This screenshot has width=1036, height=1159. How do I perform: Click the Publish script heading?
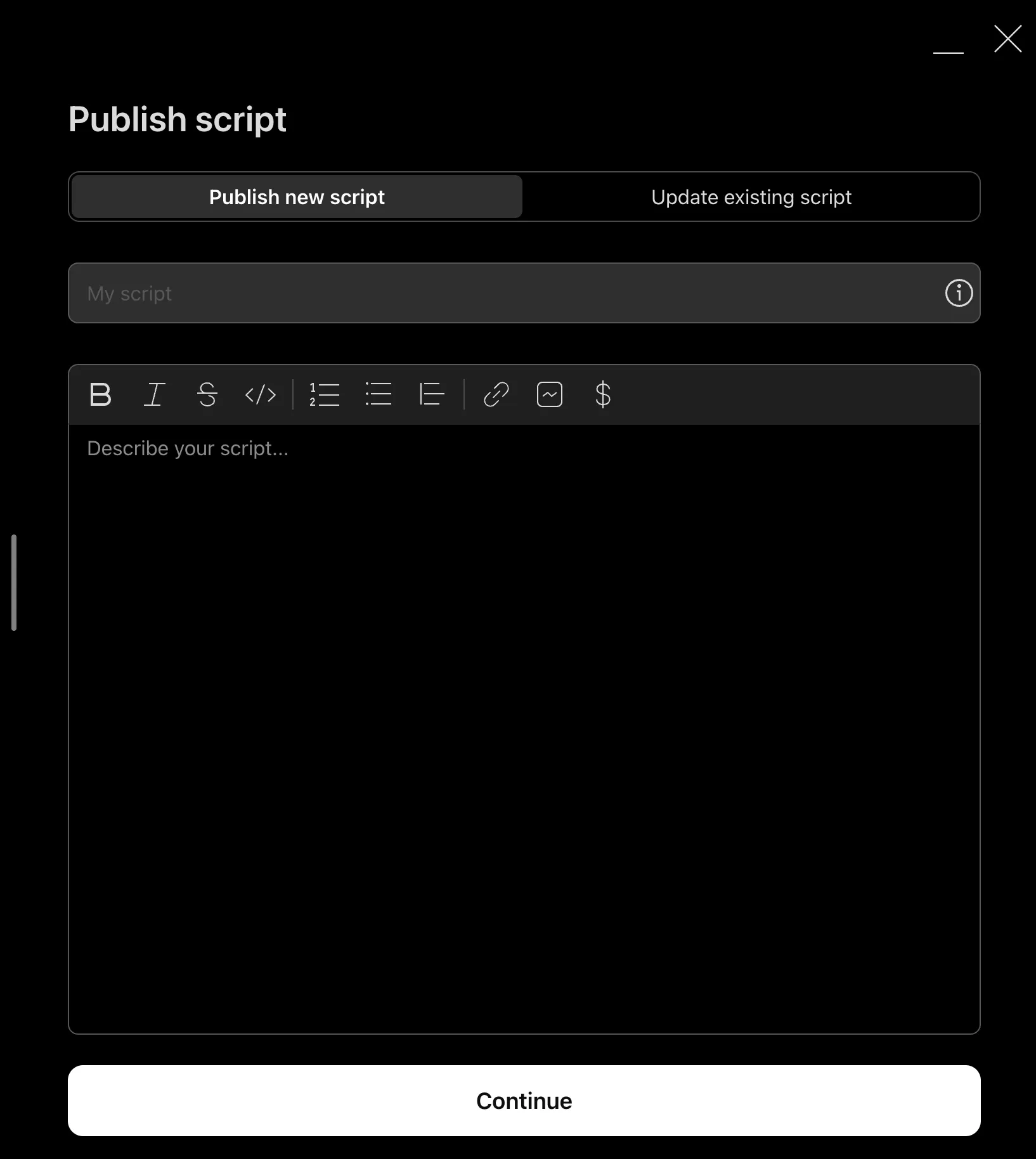178,119
